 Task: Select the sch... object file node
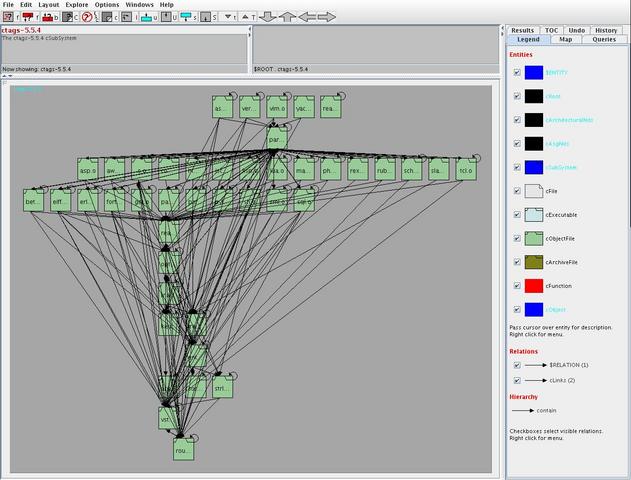pos(412,169)
